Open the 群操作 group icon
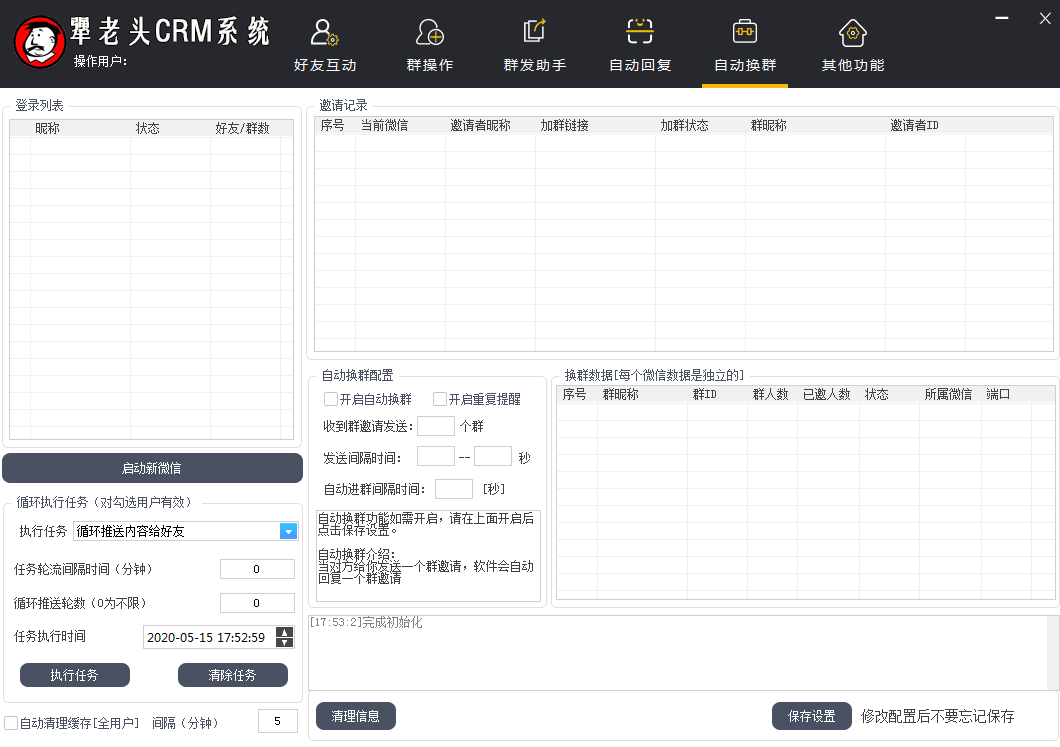The height and width of the screenshot is (747, 1060). [x=429, y=33]
